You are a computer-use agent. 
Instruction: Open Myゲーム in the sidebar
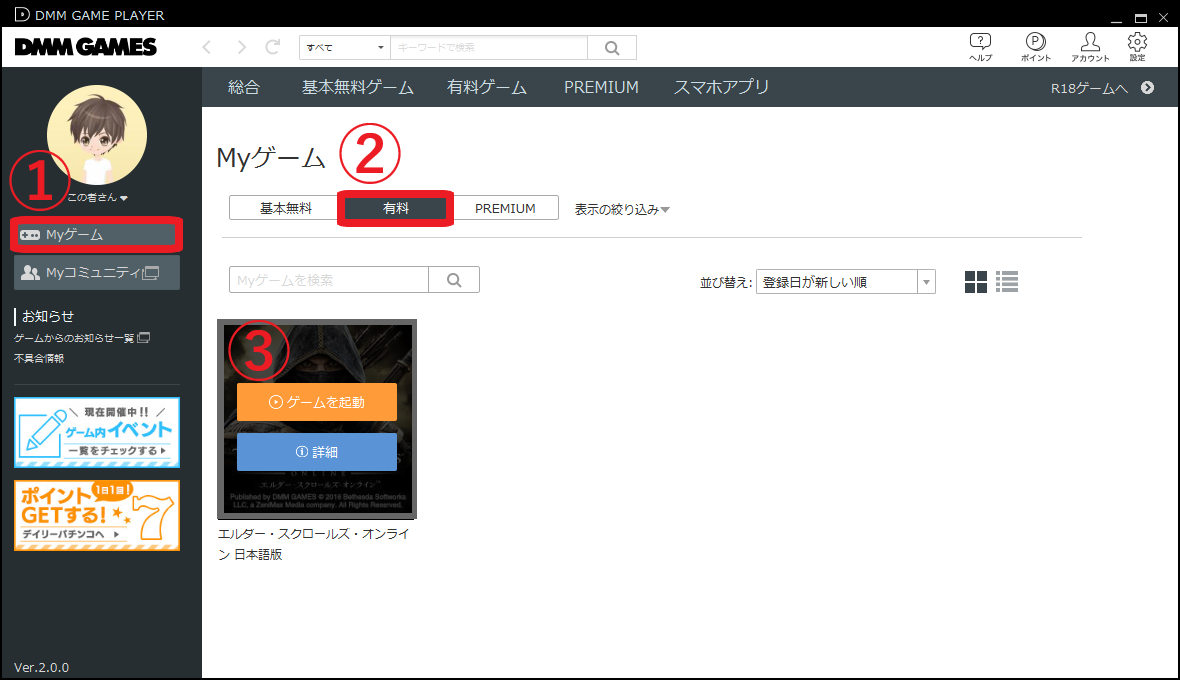96,235
